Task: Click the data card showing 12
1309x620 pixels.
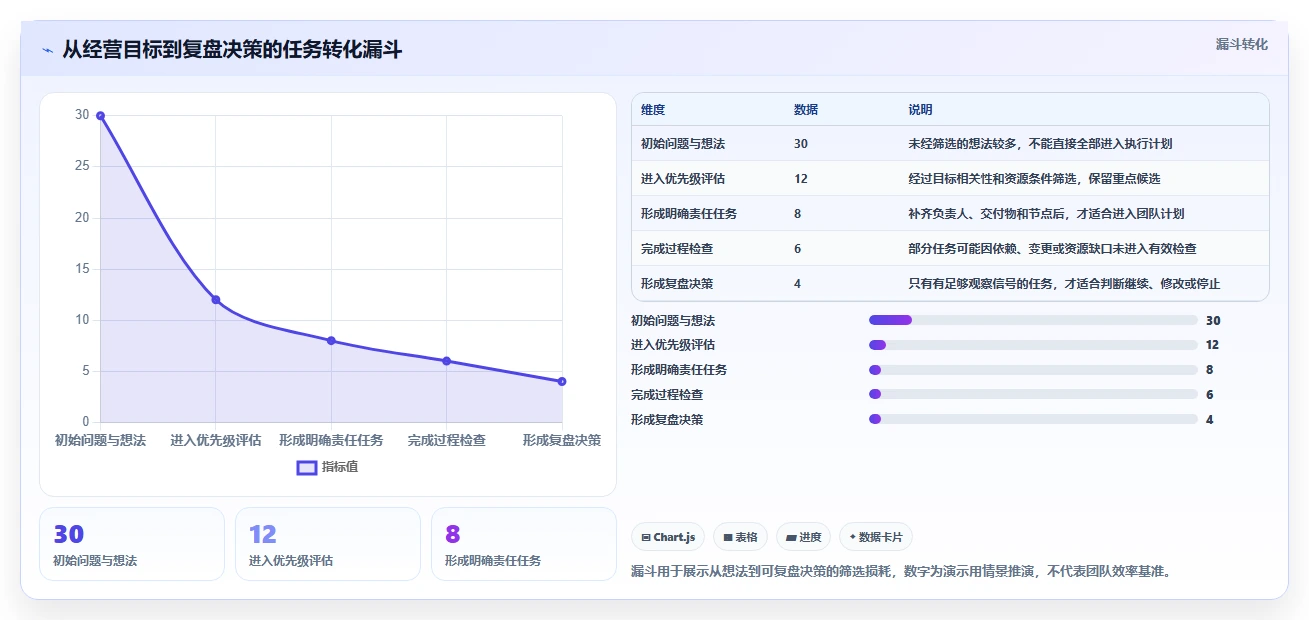Action: [328, 544]
